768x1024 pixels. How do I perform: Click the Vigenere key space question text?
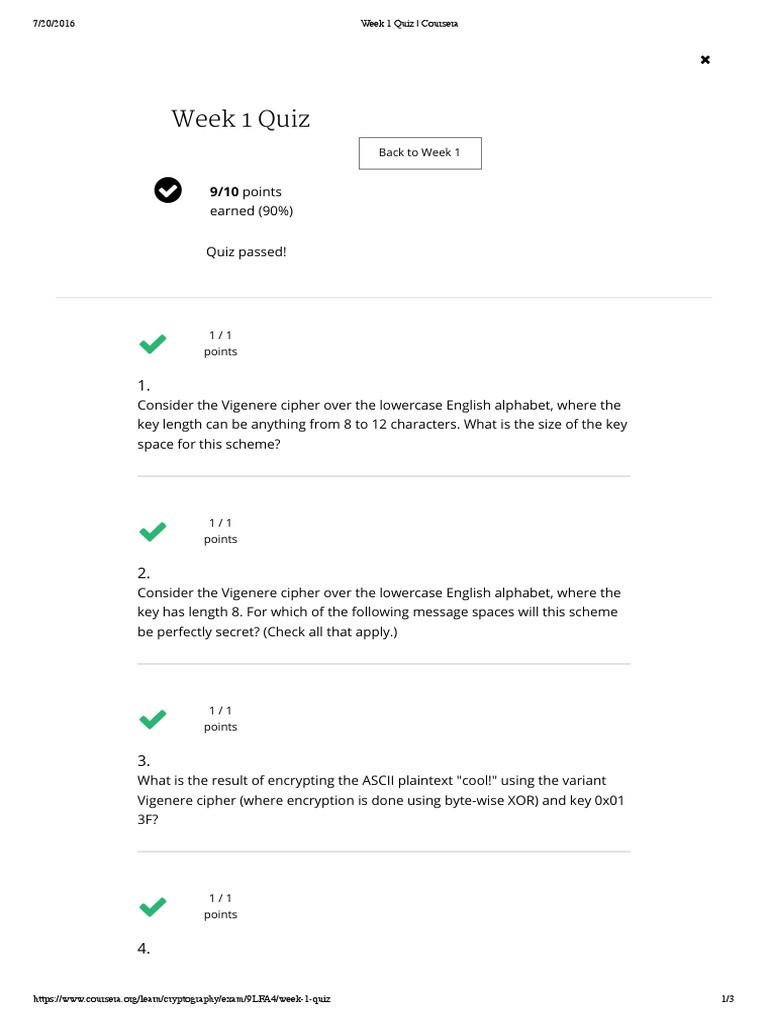pos(379,424)
